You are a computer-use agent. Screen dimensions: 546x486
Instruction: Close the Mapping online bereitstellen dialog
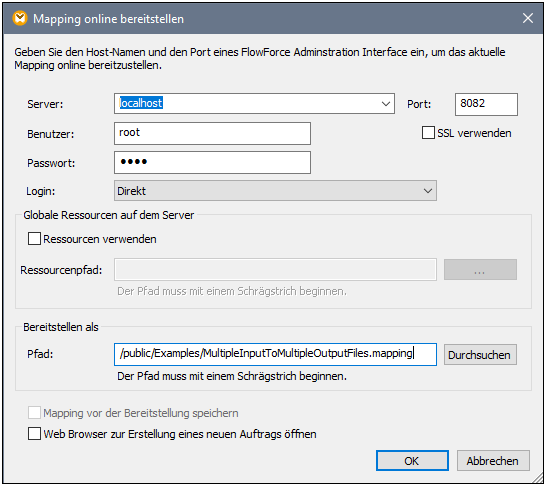[528, 18]
